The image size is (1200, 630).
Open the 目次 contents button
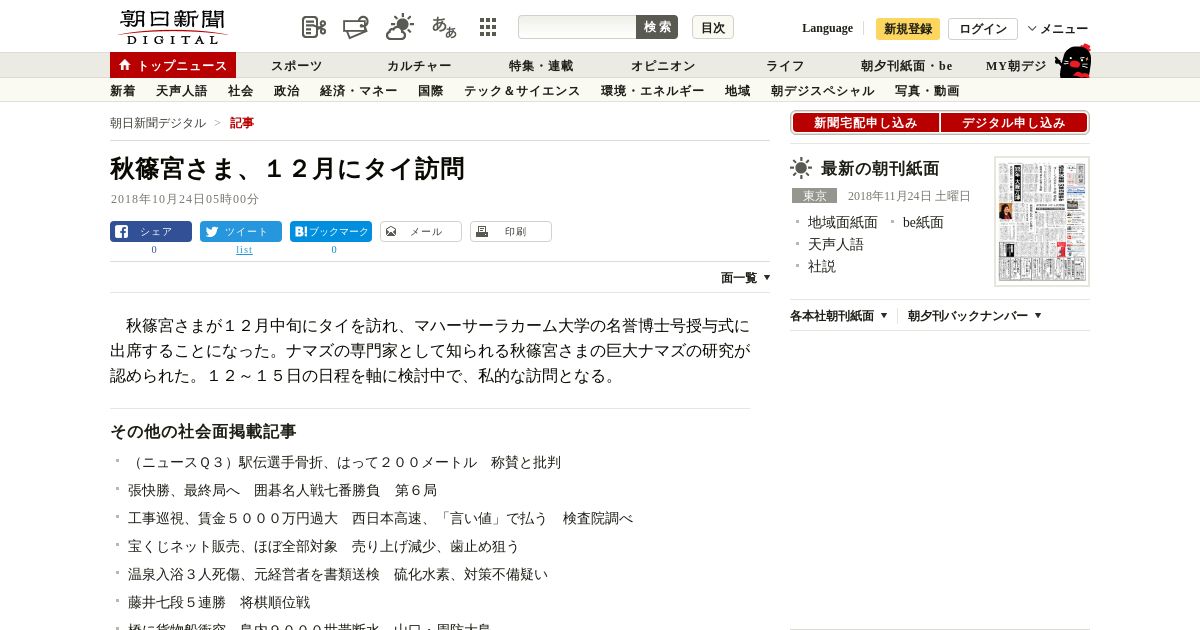[x=713, y=27]
